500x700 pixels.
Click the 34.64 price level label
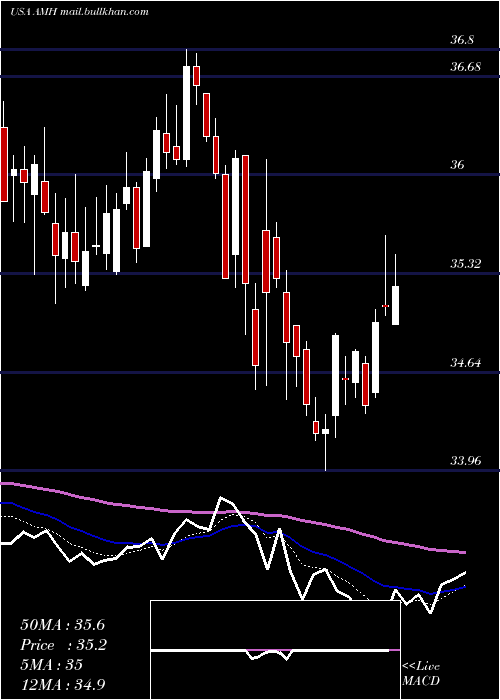pos(466,362)
